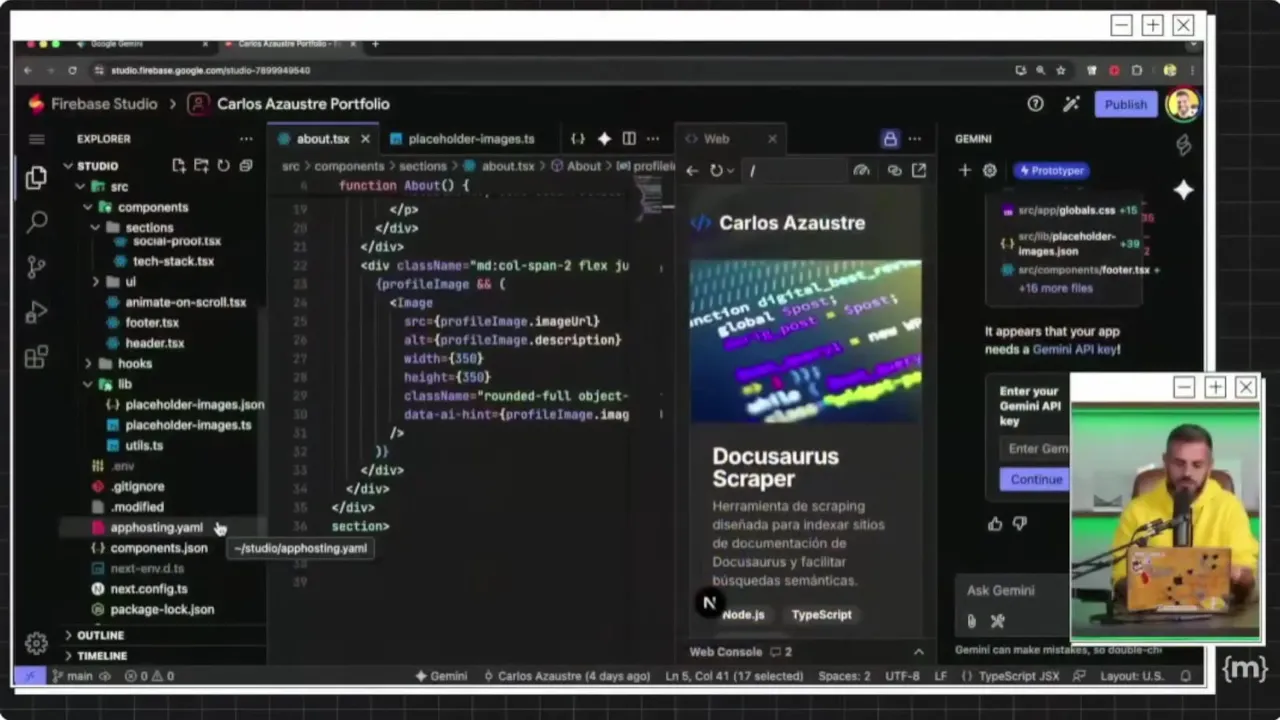Image resolution: width=1280 pixels, height=720 pixels.
Task: Open the hamburger menu above Explorer
Action: [x=37, y=140]
